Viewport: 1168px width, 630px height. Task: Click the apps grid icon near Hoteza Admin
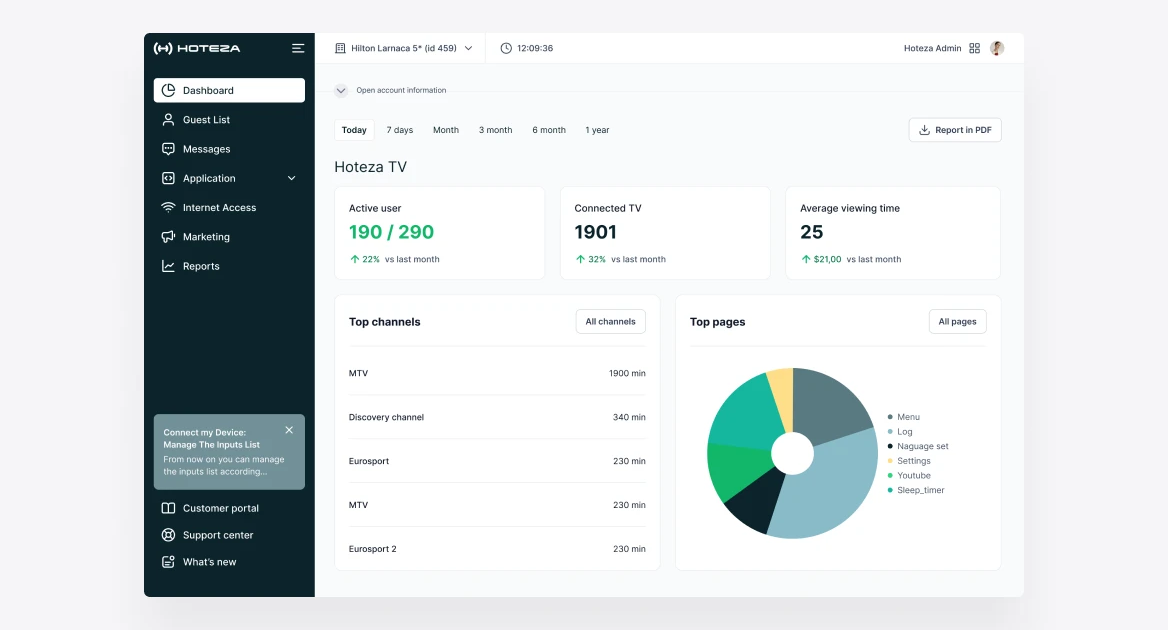pos(974,48)
